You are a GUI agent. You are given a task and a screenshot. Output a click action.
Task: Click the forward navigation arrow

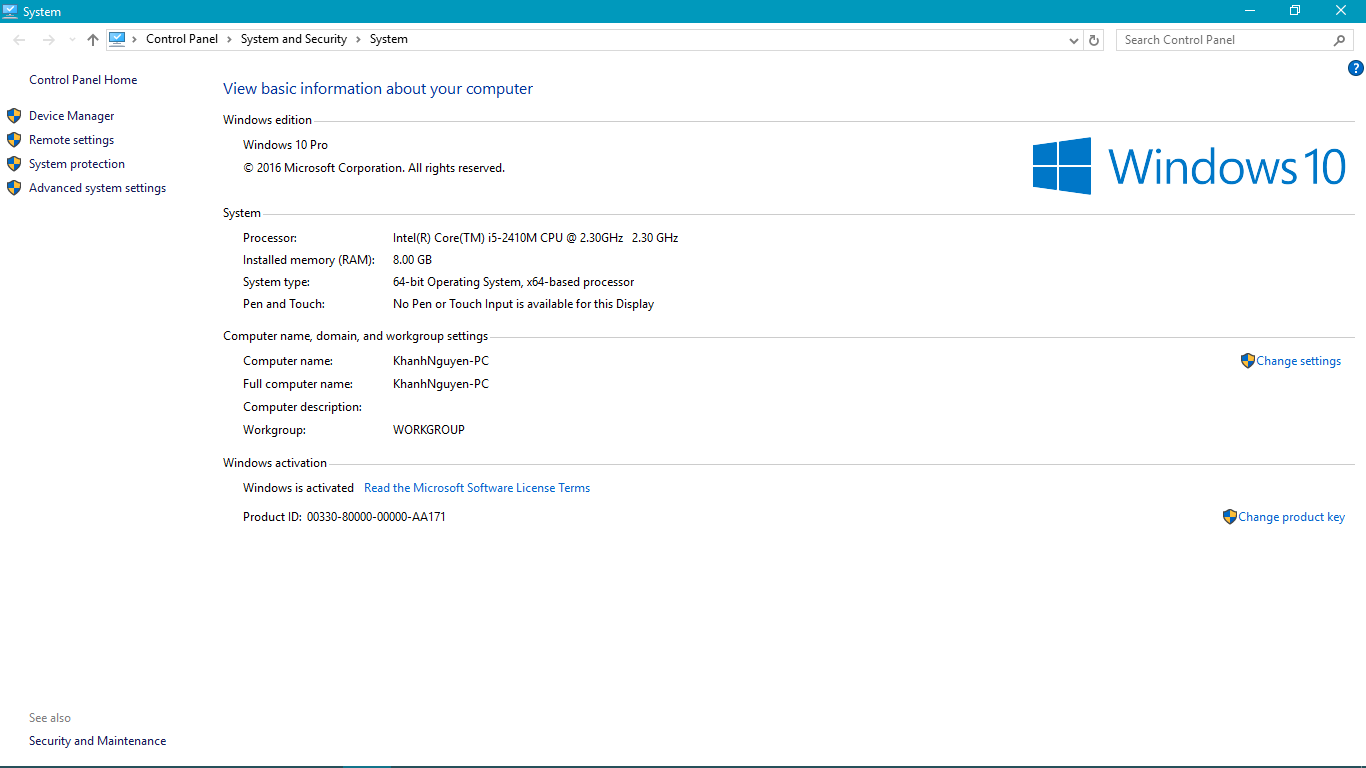[x=48, y=40]
